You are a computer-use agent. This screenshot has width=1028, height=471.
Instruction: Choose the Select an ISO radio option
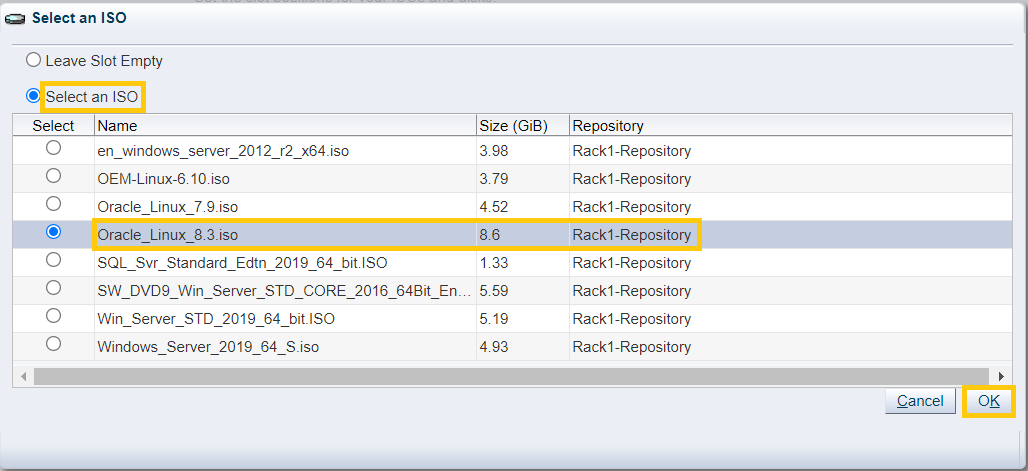[33, 96]
